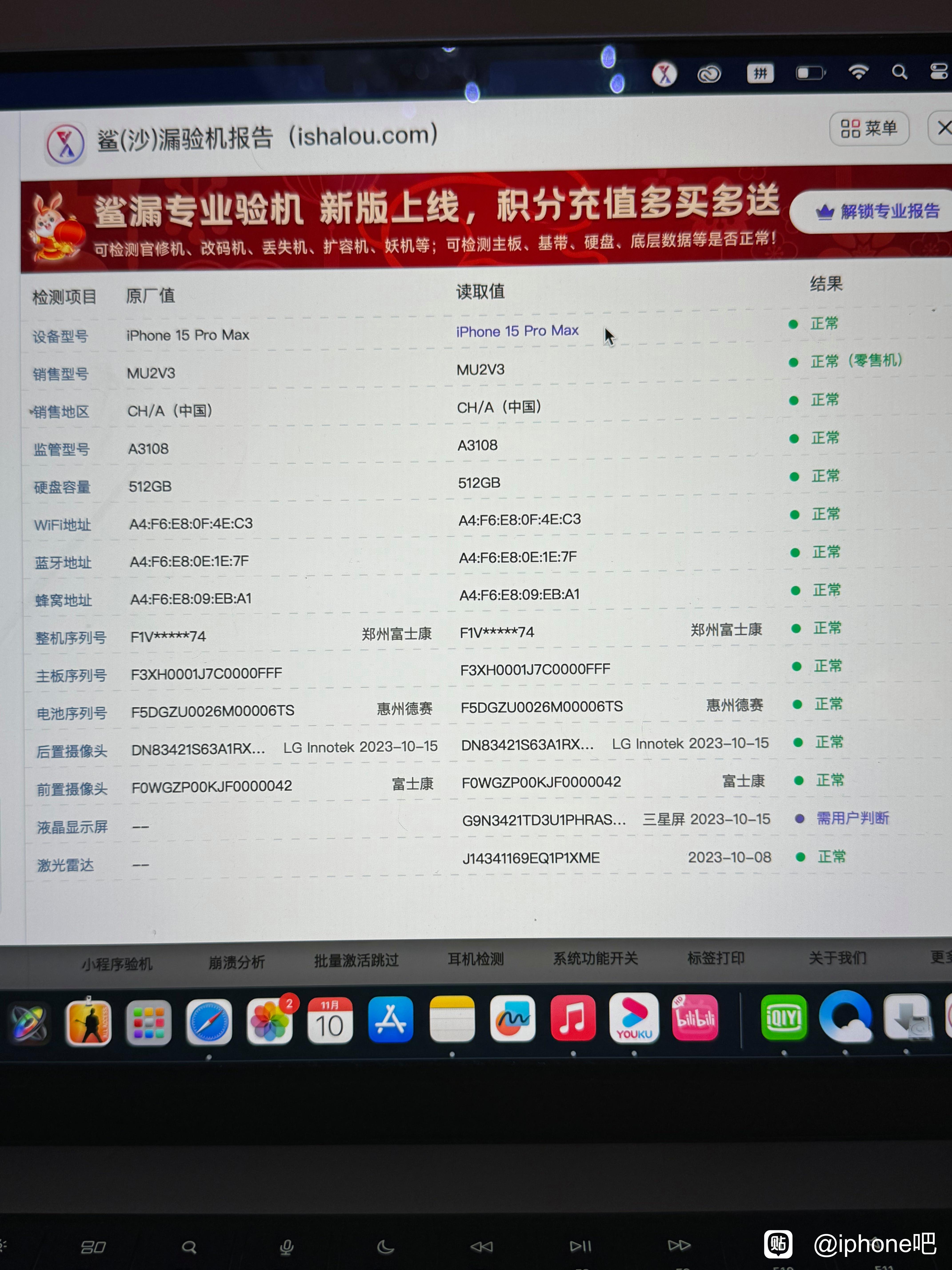Open bilibili app from Dock
Screen dimensions: 952x1270
tap(695, 1017)
